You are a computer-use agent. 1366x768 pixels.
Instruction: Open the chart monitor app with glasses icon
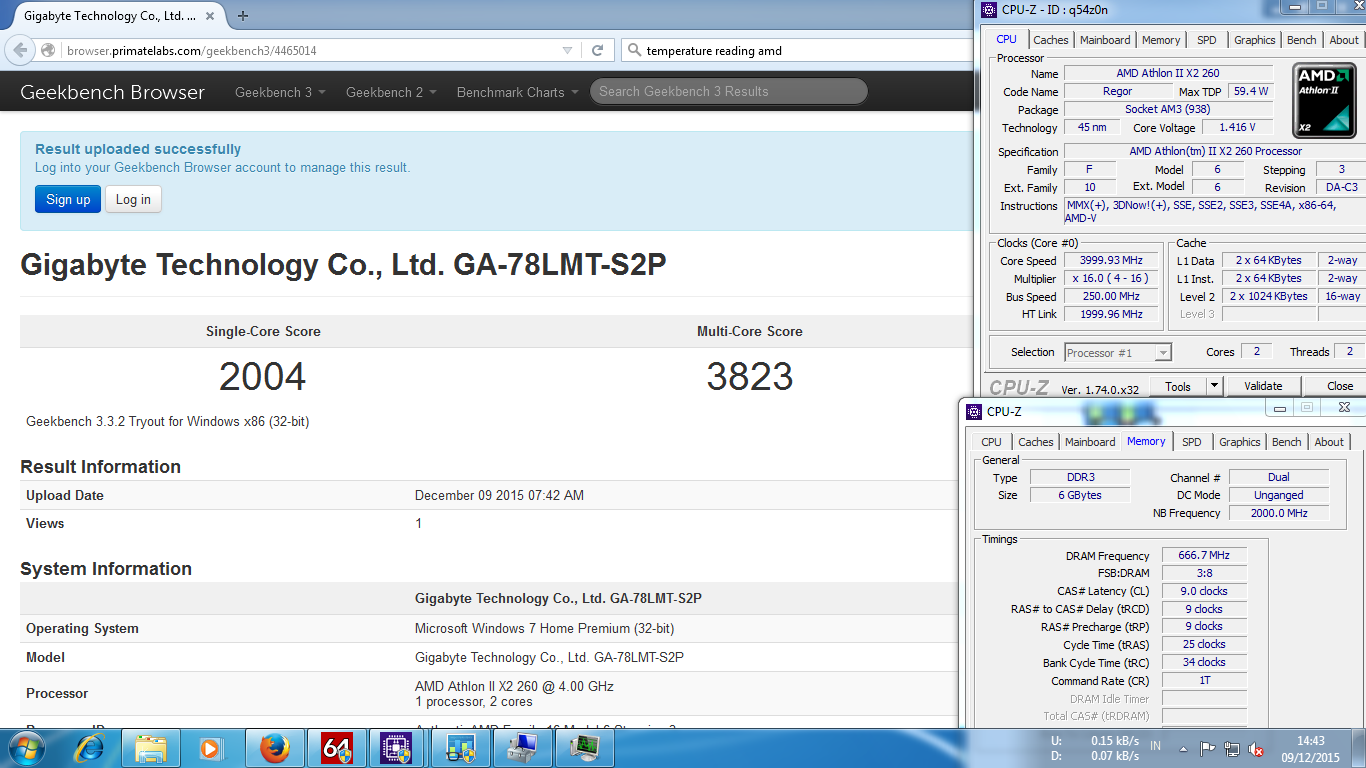tap(460, 747)
